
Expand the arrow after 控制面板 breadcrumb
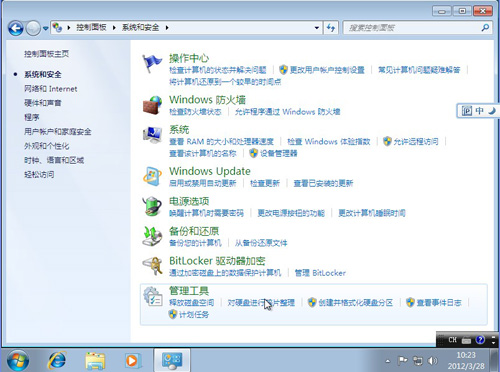[114, 28]
